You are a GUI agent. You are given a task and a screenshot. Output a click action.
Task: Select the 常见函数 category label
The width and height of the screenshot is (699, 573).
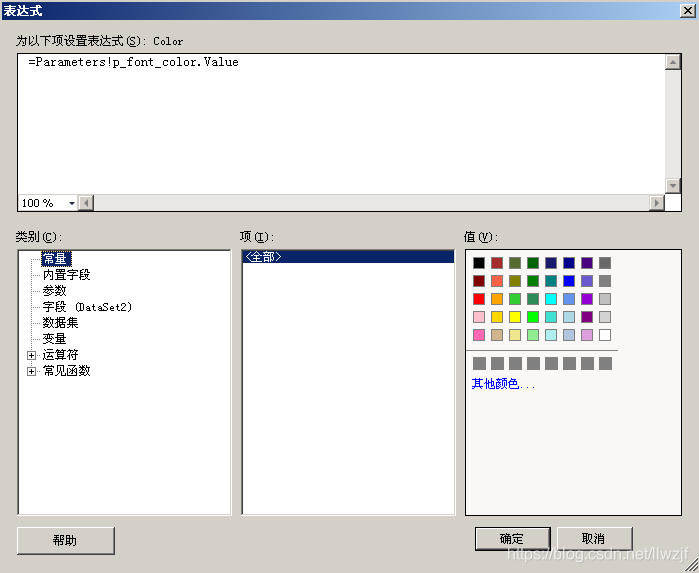(x=66, y=371)
